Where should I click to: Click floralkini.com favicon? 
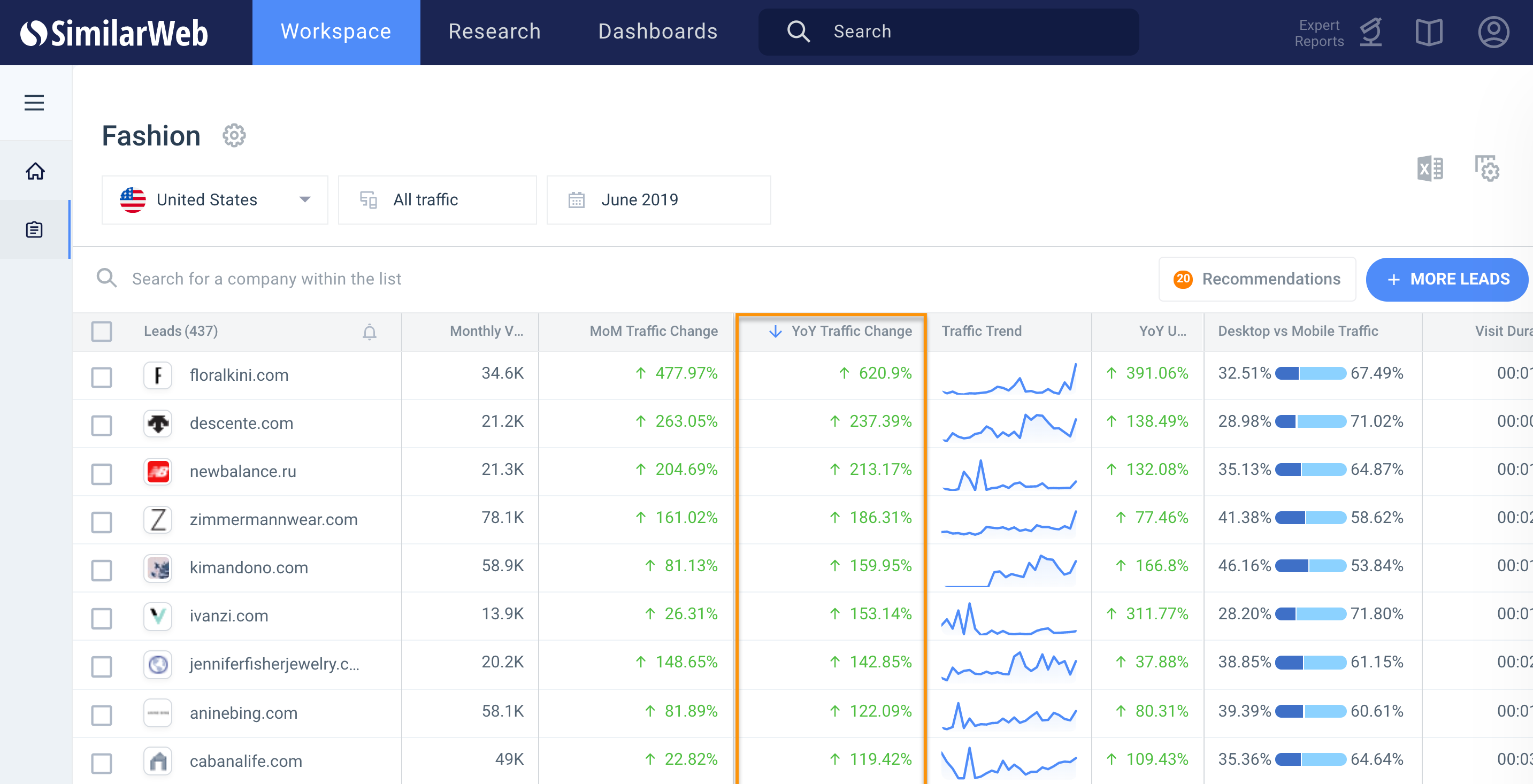tap(158, 375)
